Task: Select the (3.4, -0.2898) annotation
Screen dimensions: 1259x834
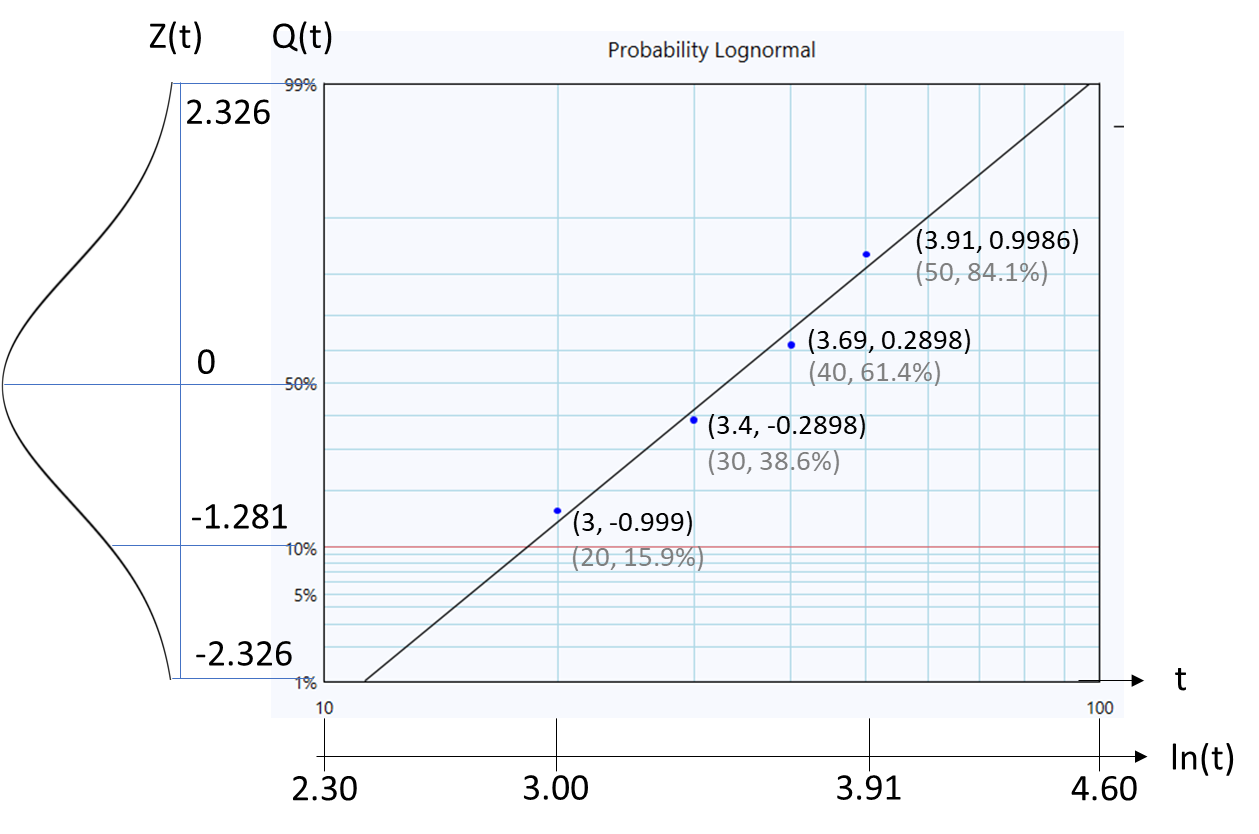Action: coord(786,426)
